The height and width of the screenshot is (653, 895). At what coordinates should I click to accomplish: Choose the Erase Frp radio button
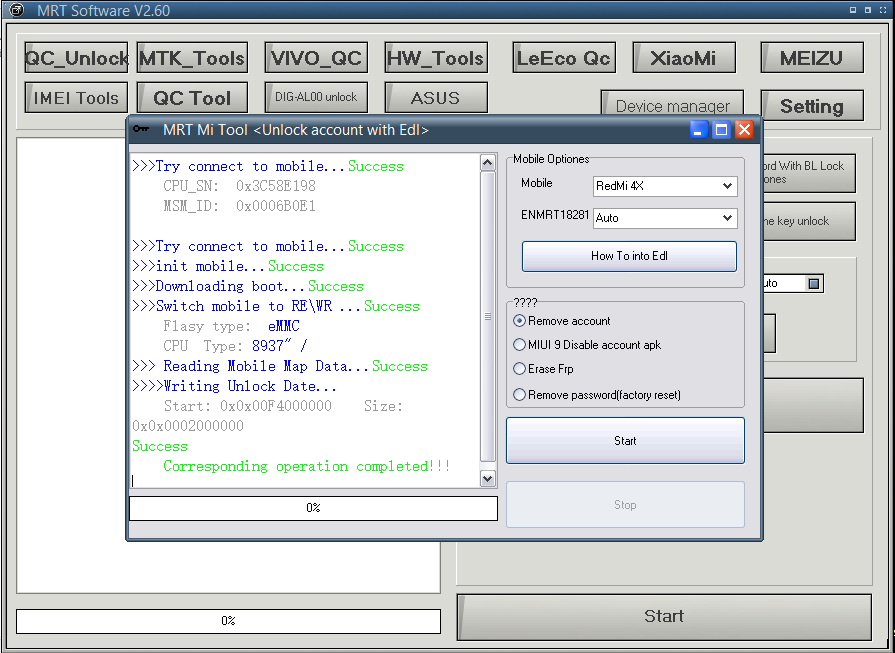pos(519,369)
